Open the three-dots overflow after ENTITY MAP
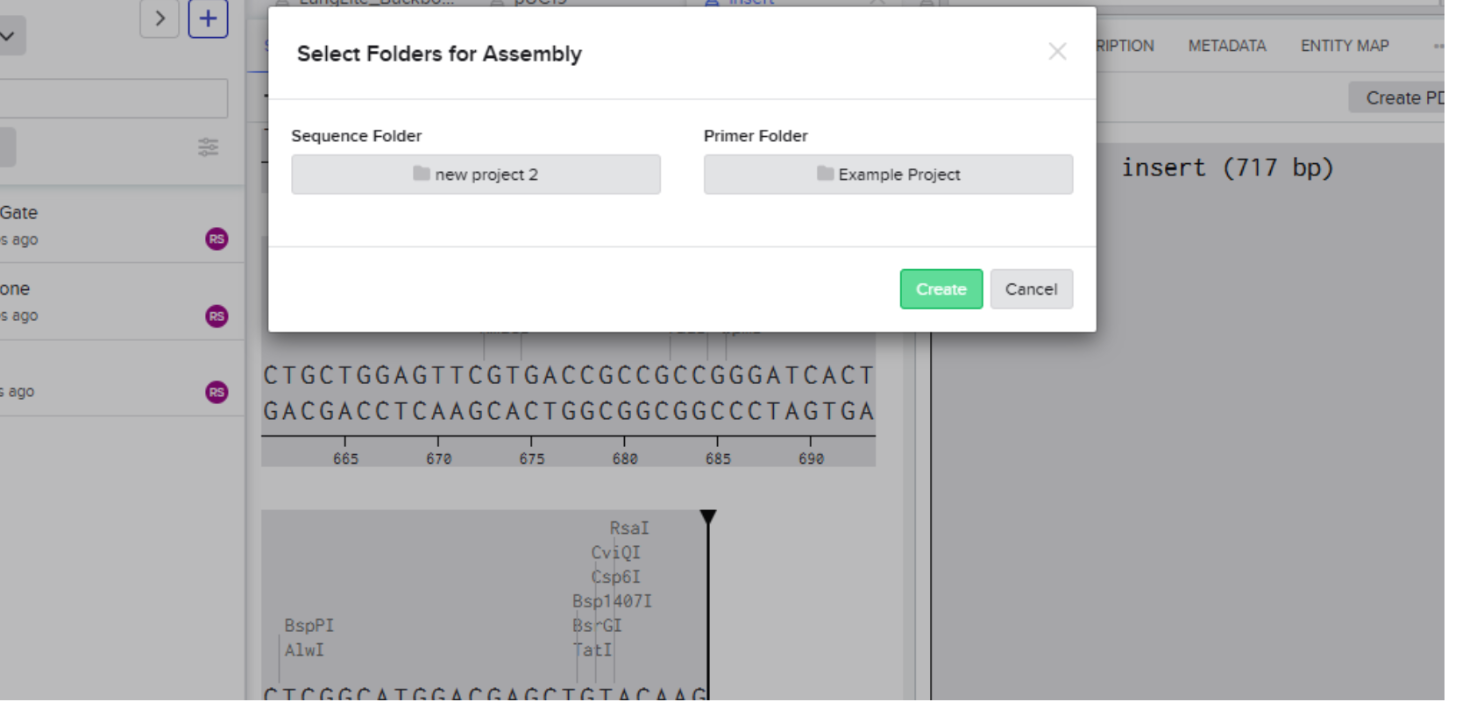This screenshot has width=1482, height=722. [1439, 46]
